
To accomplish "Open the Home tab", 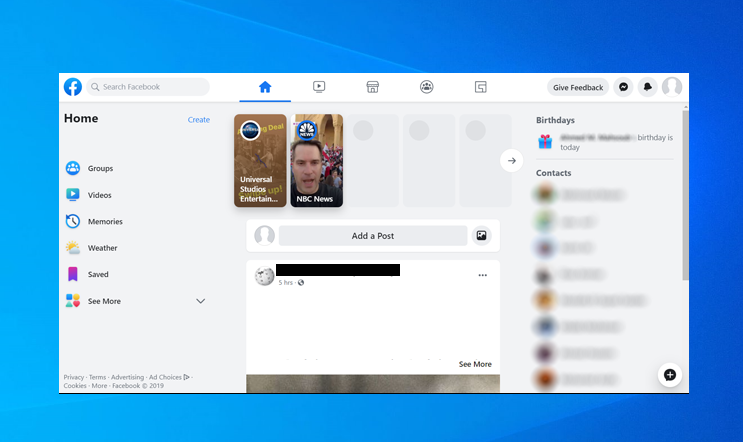I will pyautogui.click(x=265, y=87).
